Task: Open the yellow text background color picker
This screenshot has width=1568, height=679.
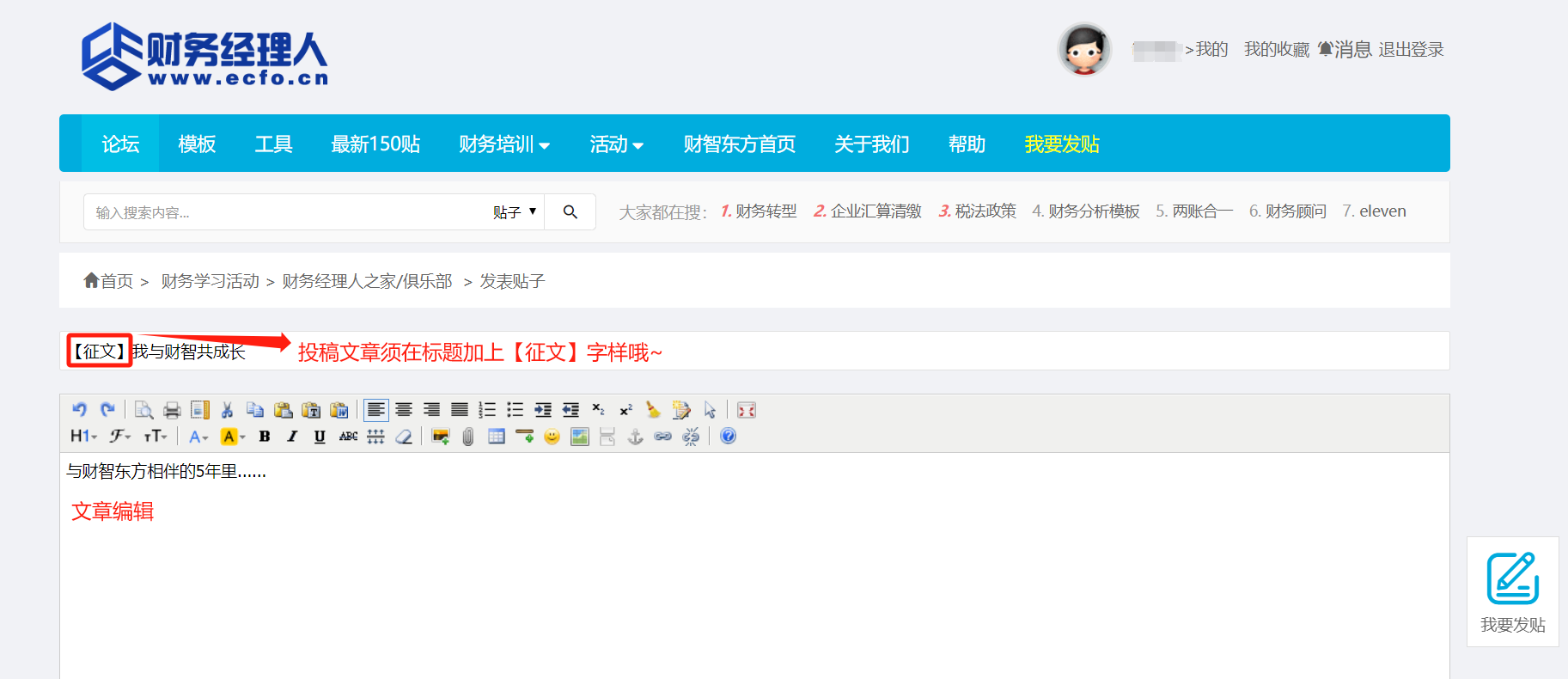Action: click(x=232, y=437)
